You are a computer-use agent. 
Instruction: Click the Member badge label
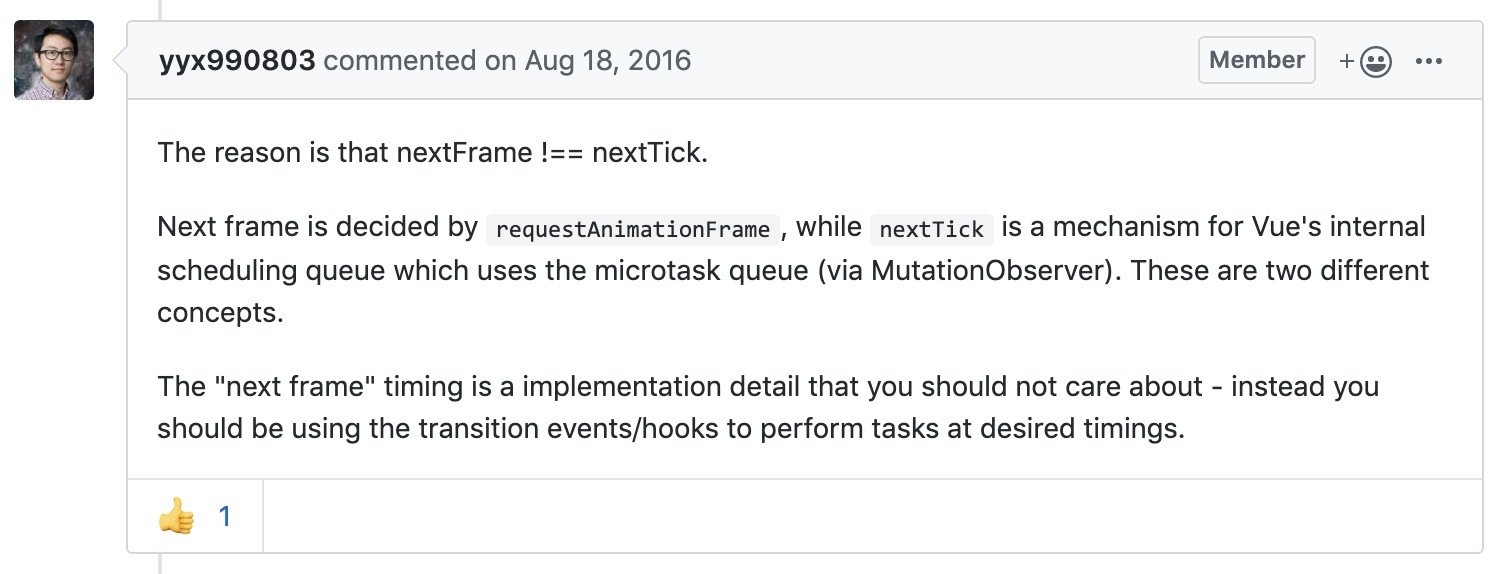tap(1257, 60)
